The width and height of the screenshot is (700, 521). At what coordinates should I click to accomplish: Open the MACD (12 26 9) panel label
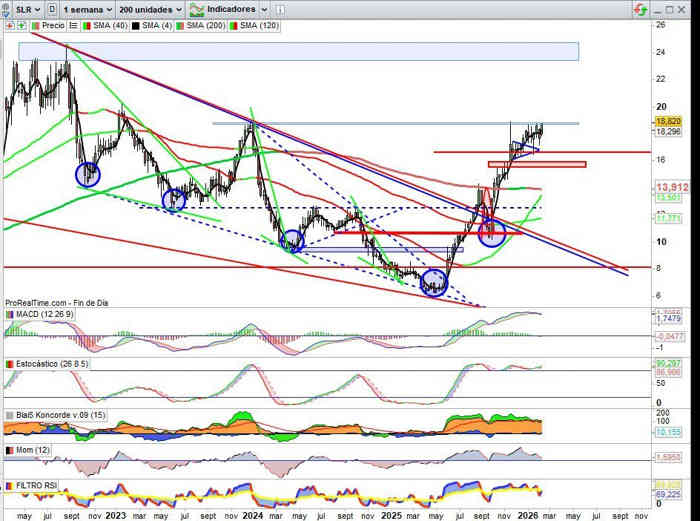[44, 315]
